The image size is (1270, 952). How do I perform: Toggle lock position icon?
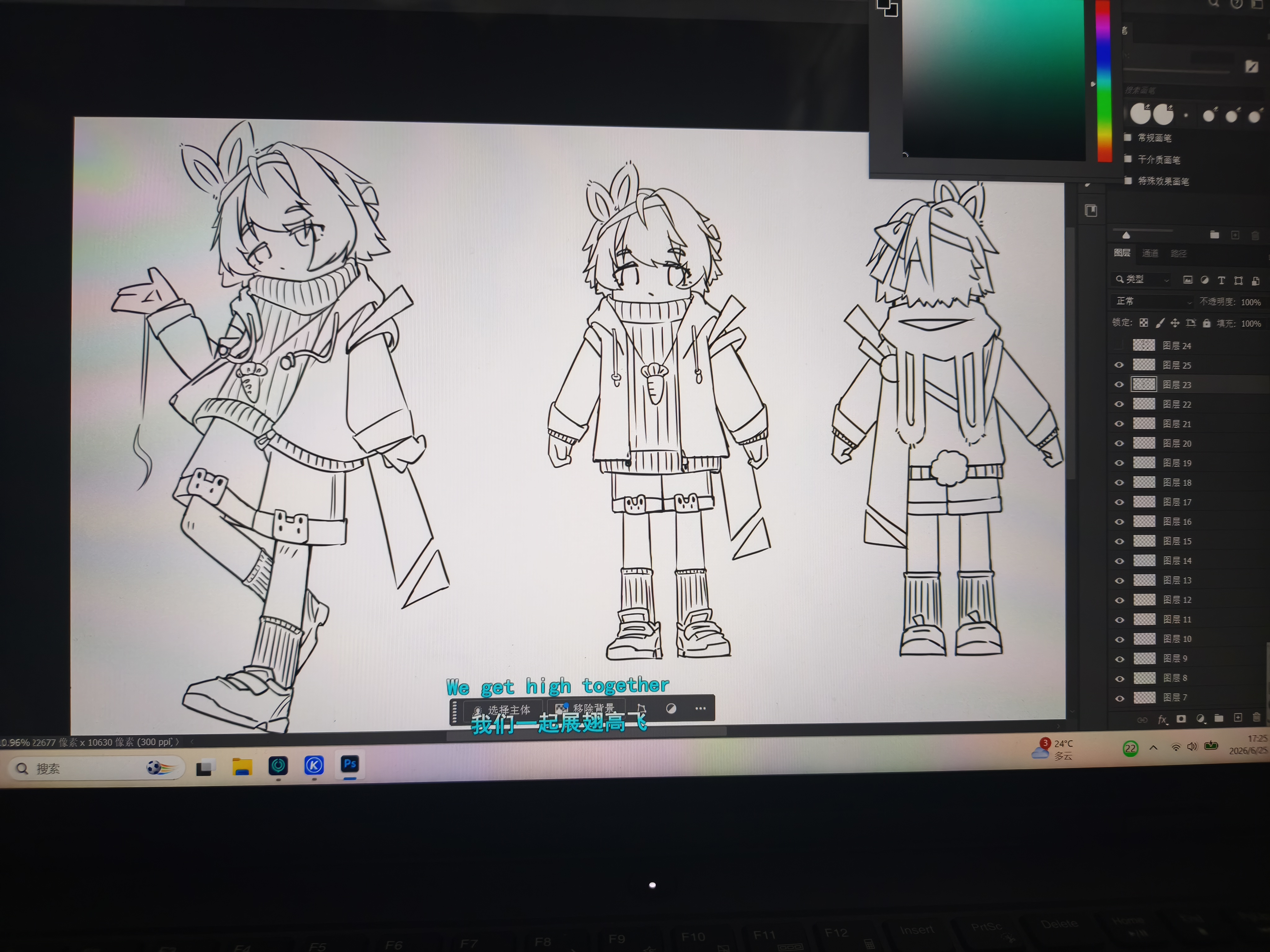[x=1175, y=323]
